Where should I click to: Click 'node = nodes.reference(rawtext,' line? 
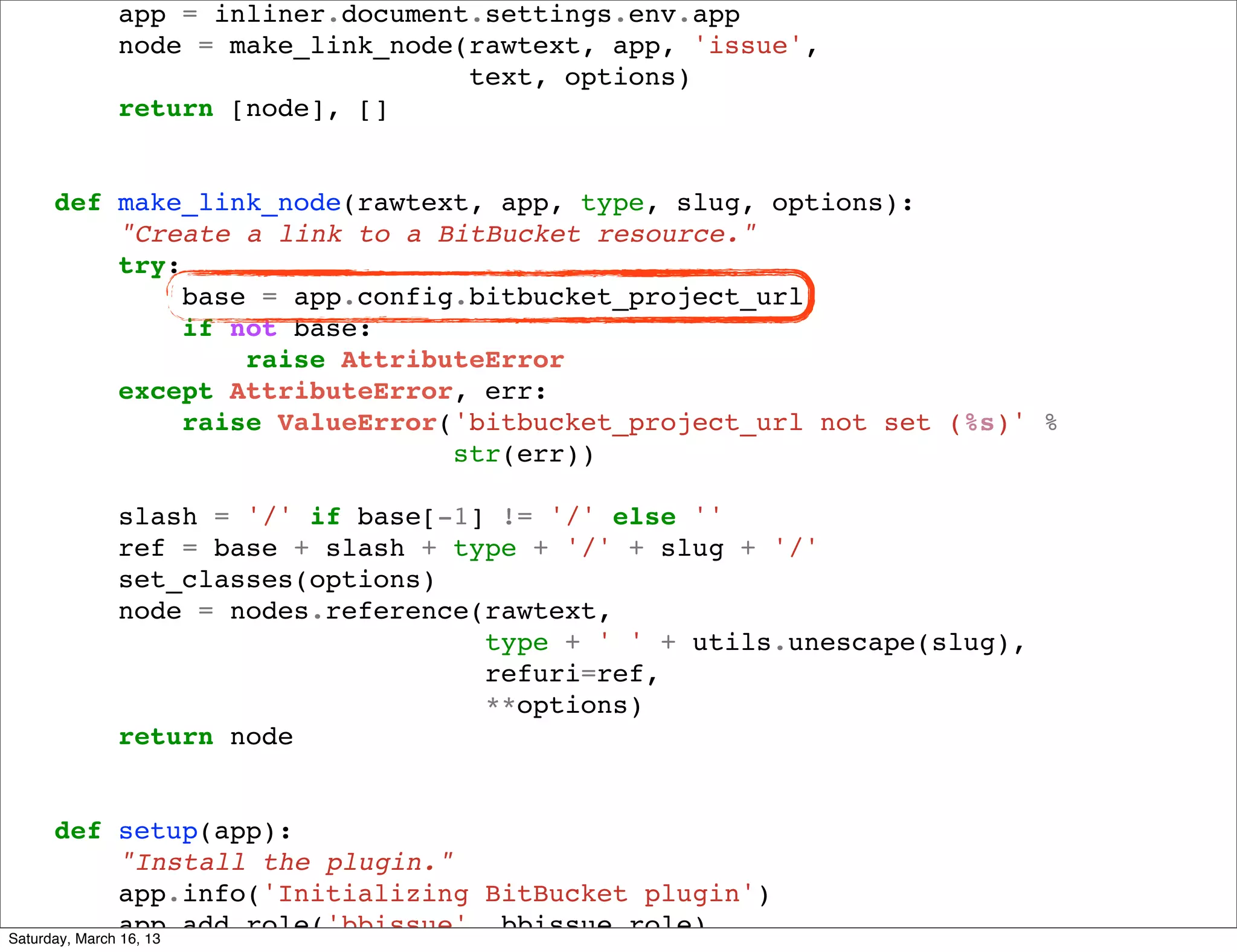click(364, 611)
